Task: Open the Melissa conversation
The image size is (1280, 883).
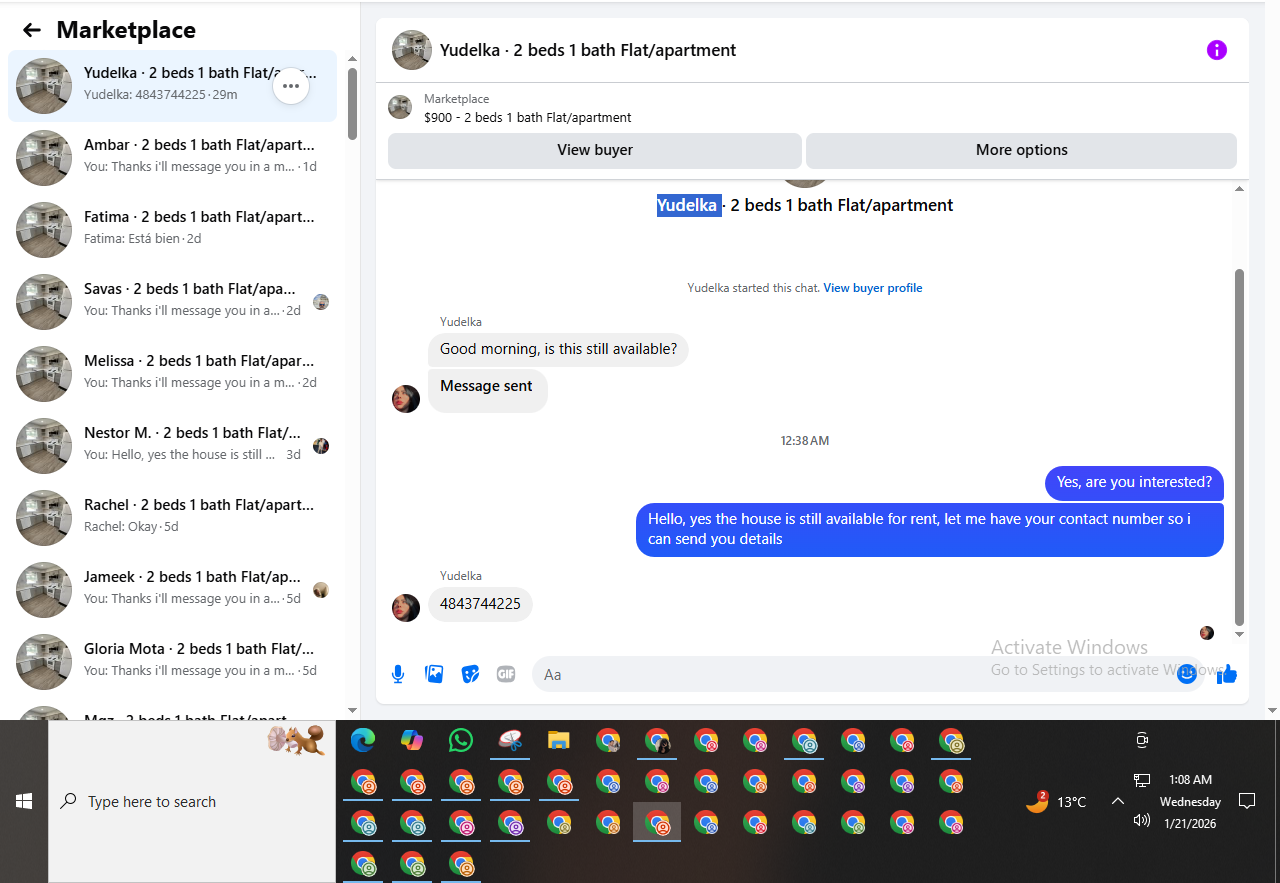Action: [172, 374]
